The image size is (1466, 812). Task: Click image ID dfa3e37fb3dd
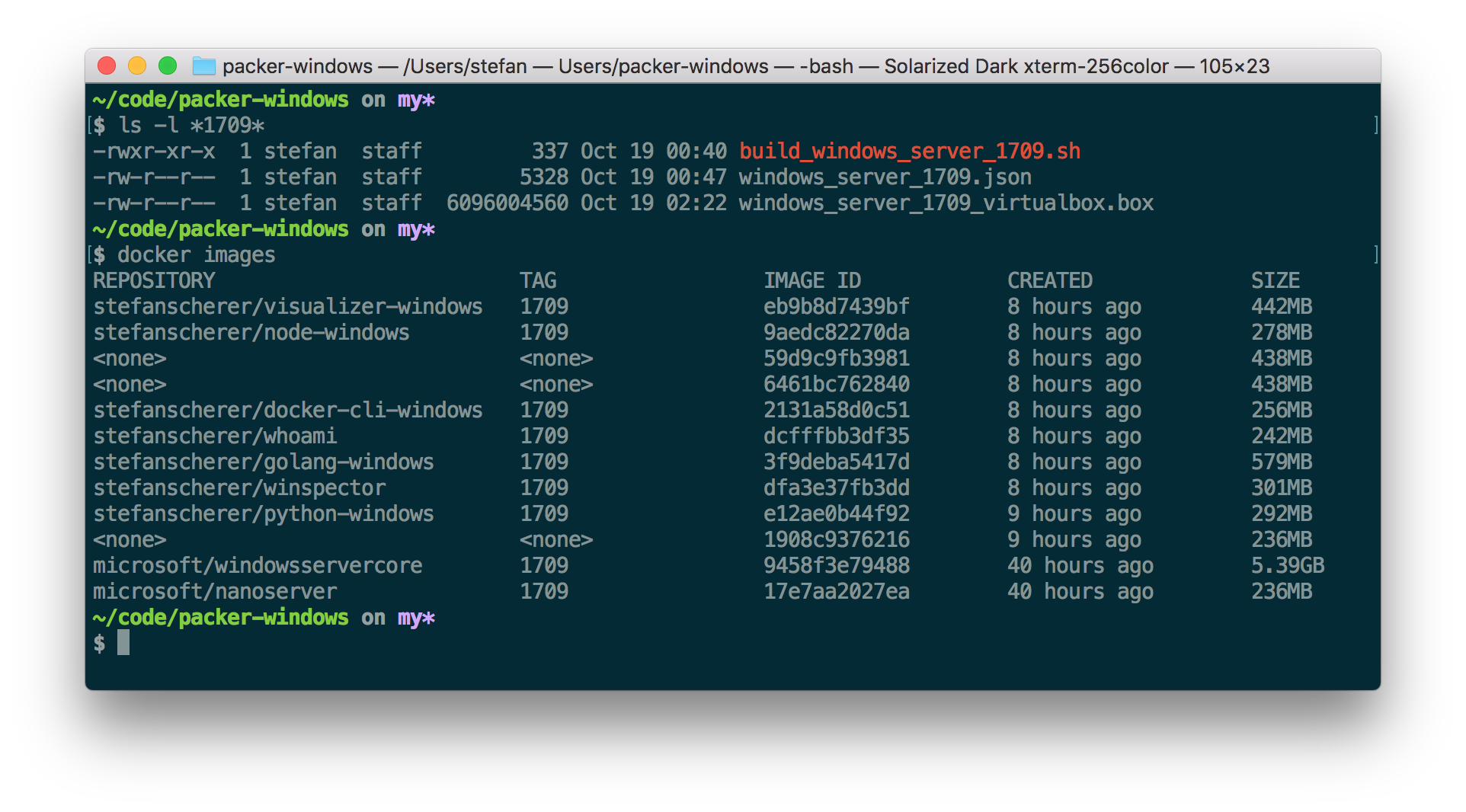coord(837,488)
